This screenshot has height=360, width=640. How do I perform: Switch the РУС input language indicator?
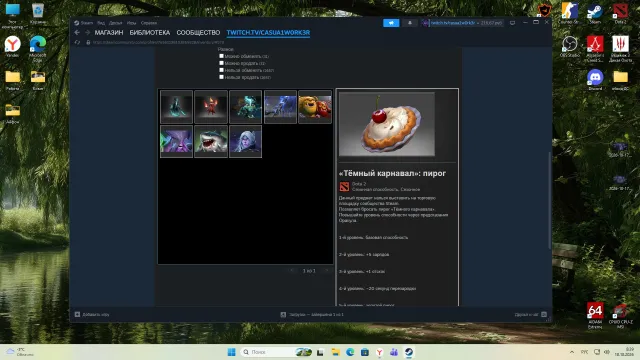(584, 352)
